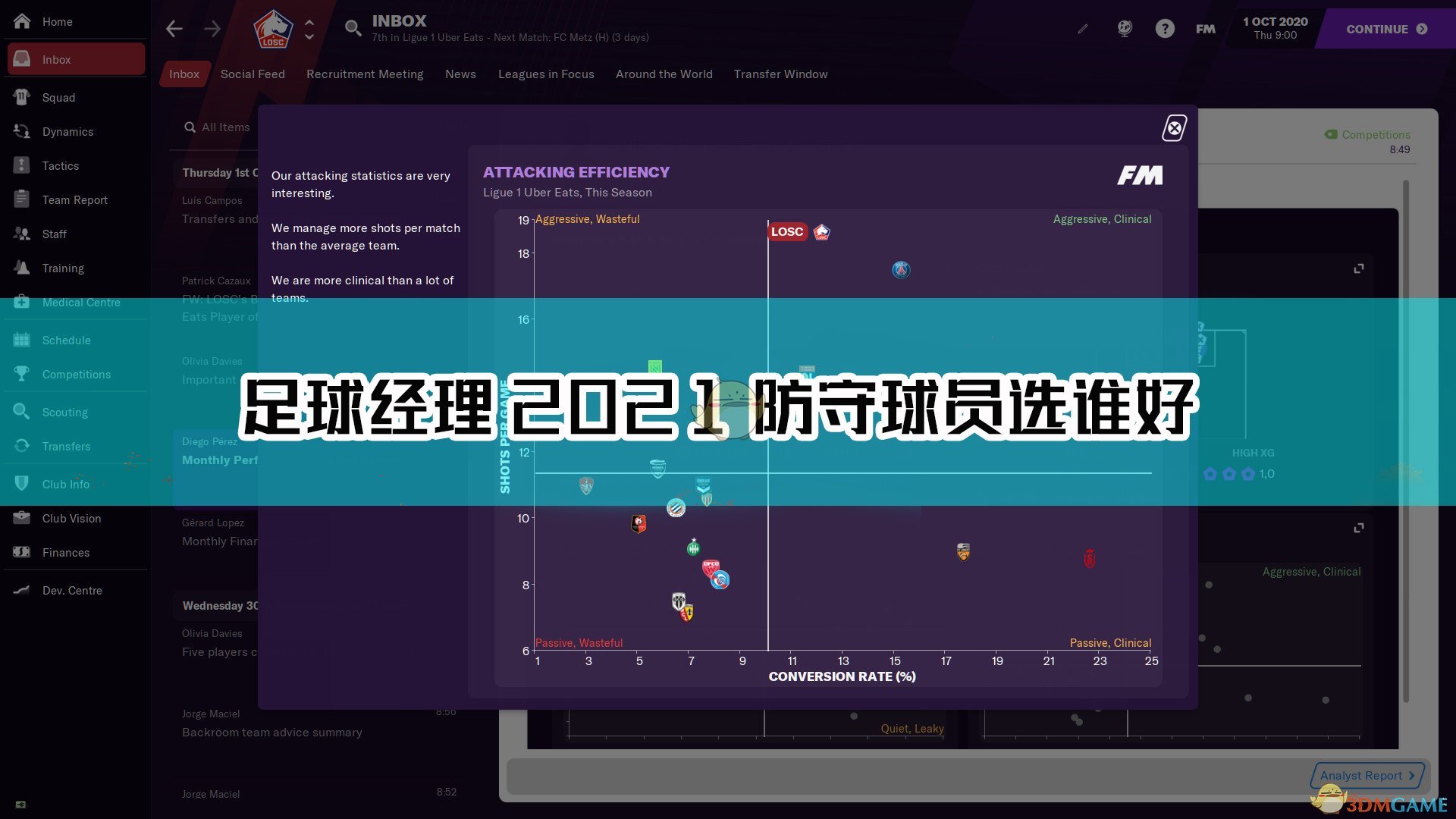The width and height of the screenshot is (1456, 819).
Task: Switch to the Inbox tab
Action: [x=184, y=74]
